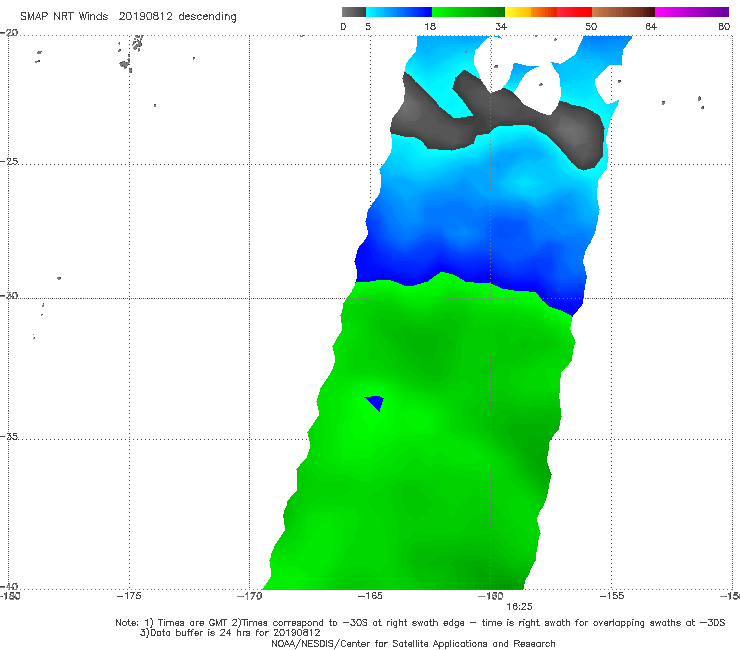The height and width of the screenshot is (650, 740).
Task: Click the longitude label "-165"
Action: 370,596
